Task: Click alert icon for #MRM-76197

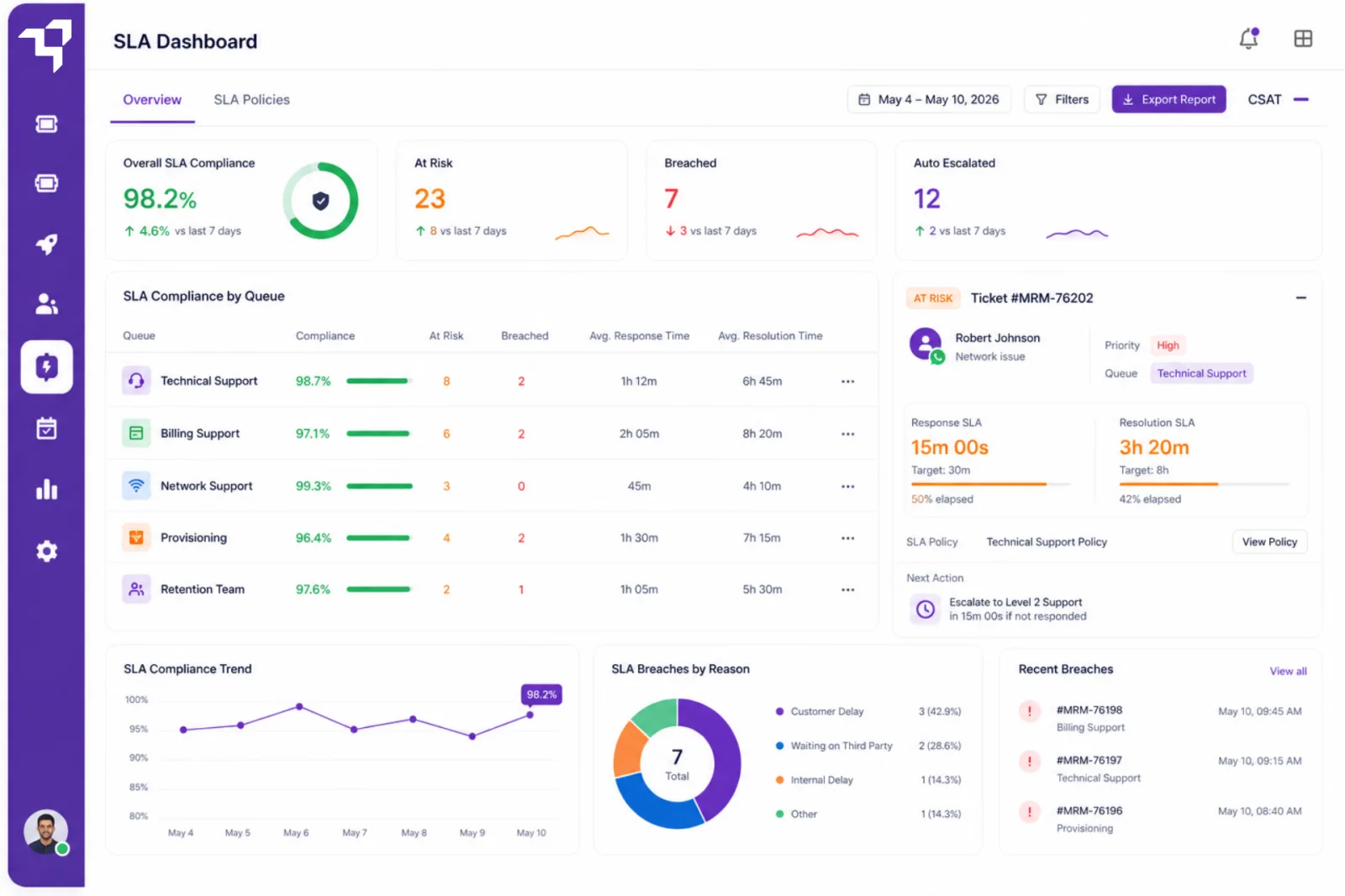Action: coord(1030,762)
